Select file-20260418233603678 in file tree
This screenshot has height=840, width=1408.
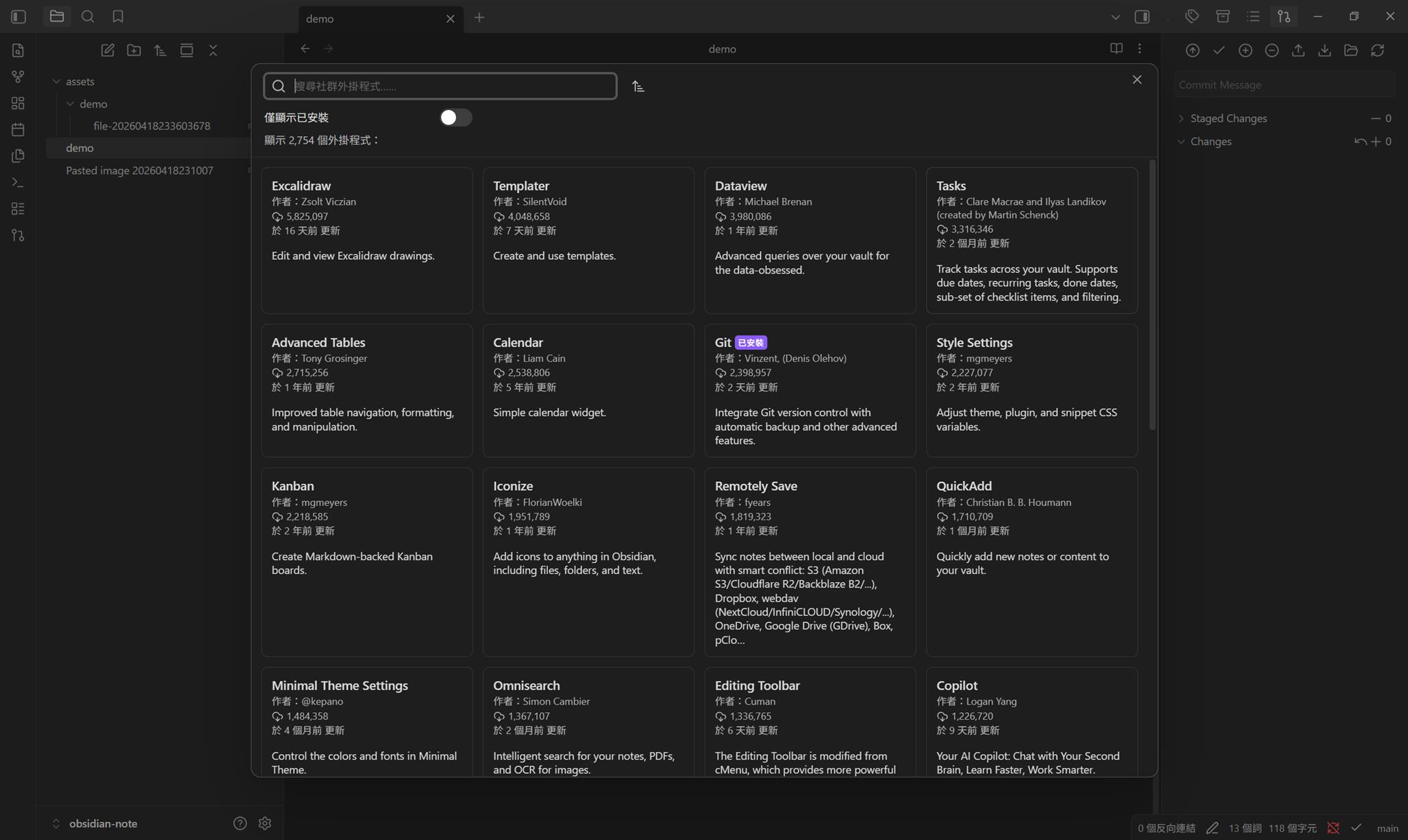pyautogui.click(x=152, y=126)
